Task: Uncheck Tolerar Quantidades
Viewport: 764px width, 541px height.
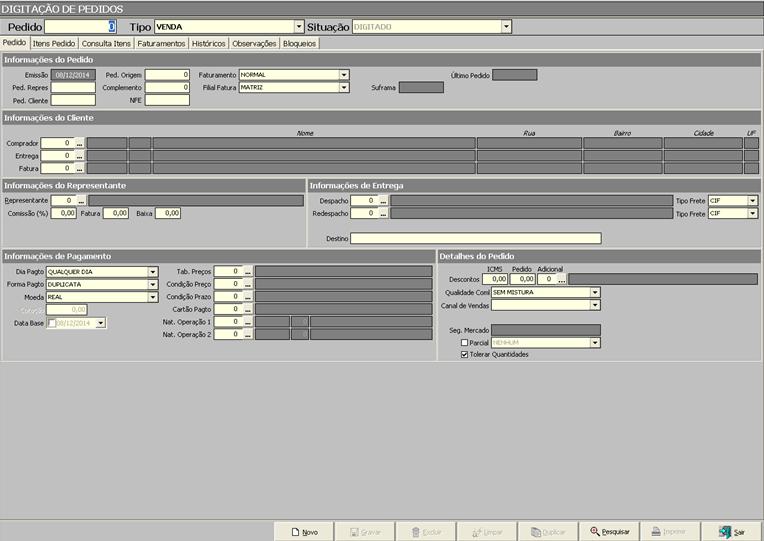Action: tap(464, 354)
